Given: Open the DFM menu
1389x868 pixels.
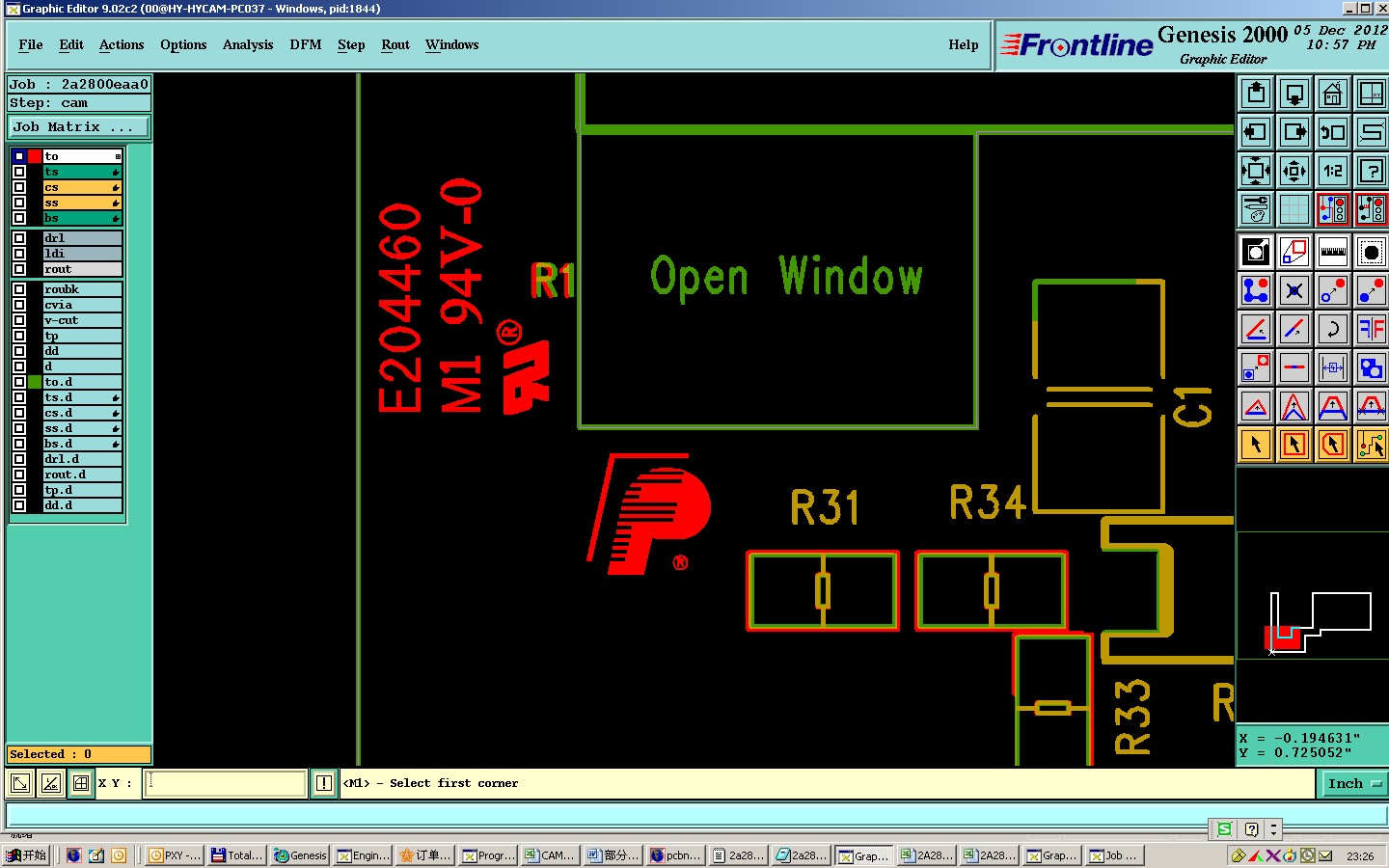Looking at the screenshot, I should coord(306,44).
